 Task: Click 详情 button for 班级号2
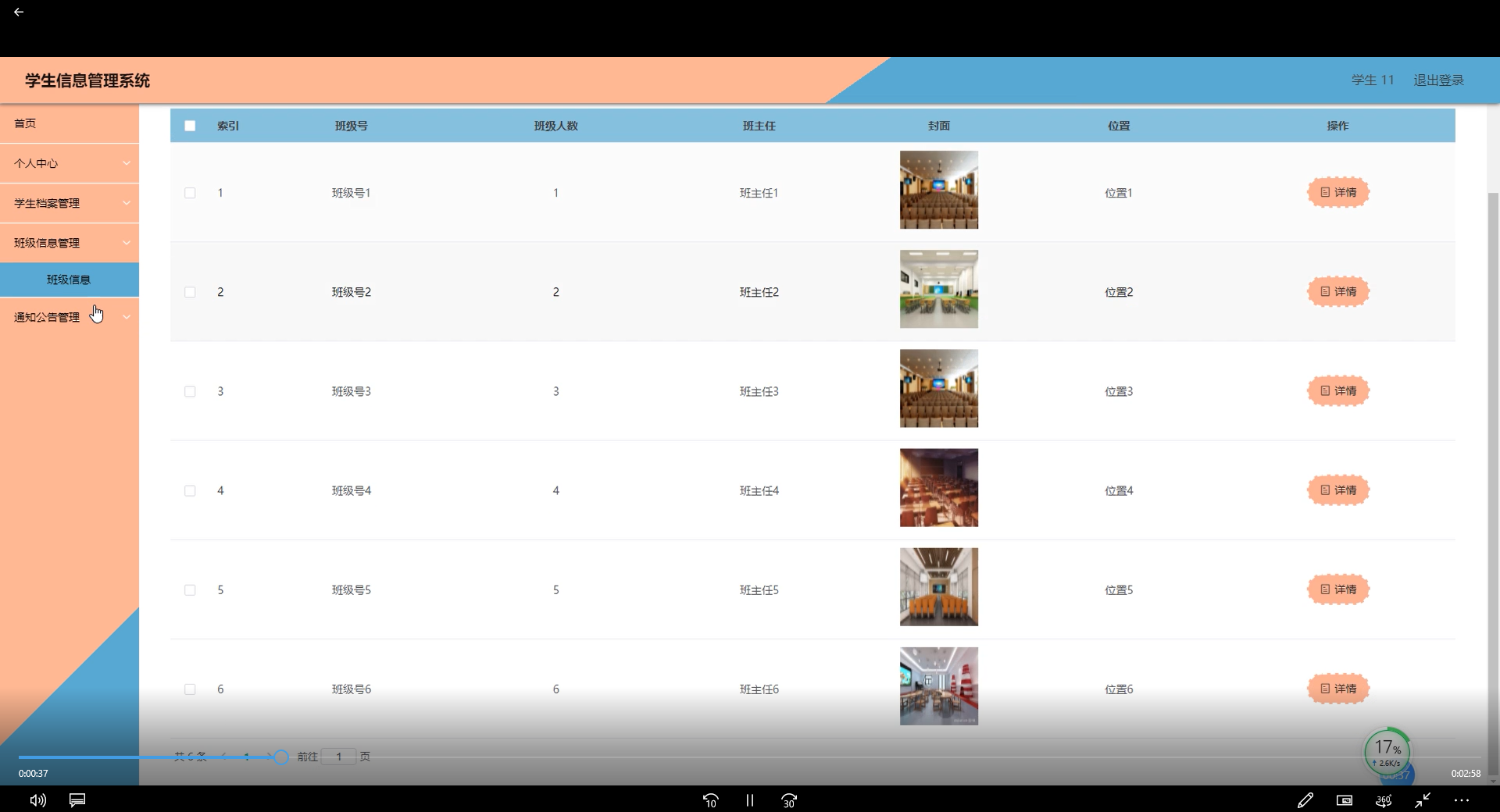coord(1338,291)
